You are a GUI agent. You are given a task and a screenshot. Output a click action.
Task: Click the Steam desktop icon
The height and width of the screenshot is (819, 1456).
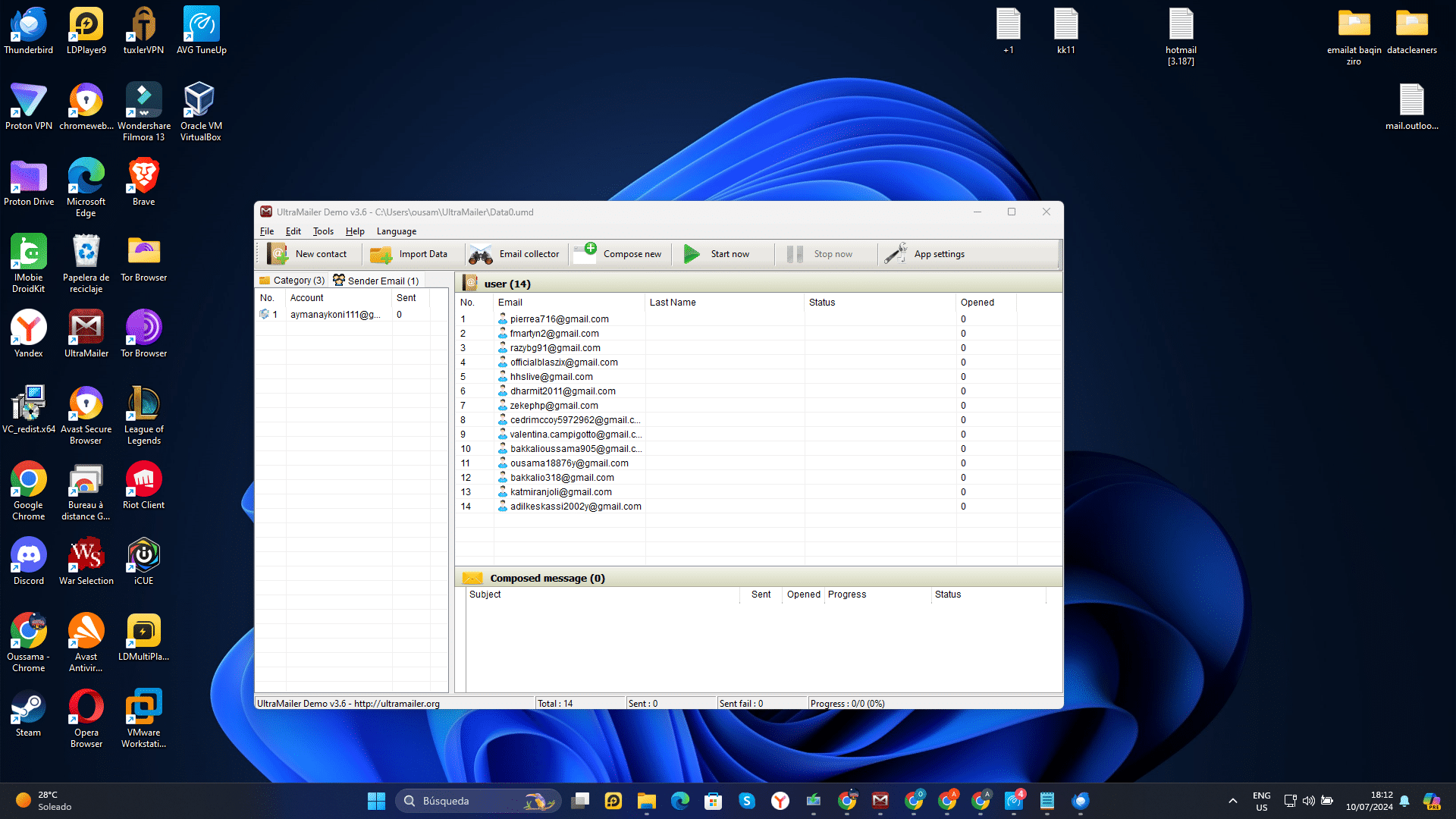[29, 714]
